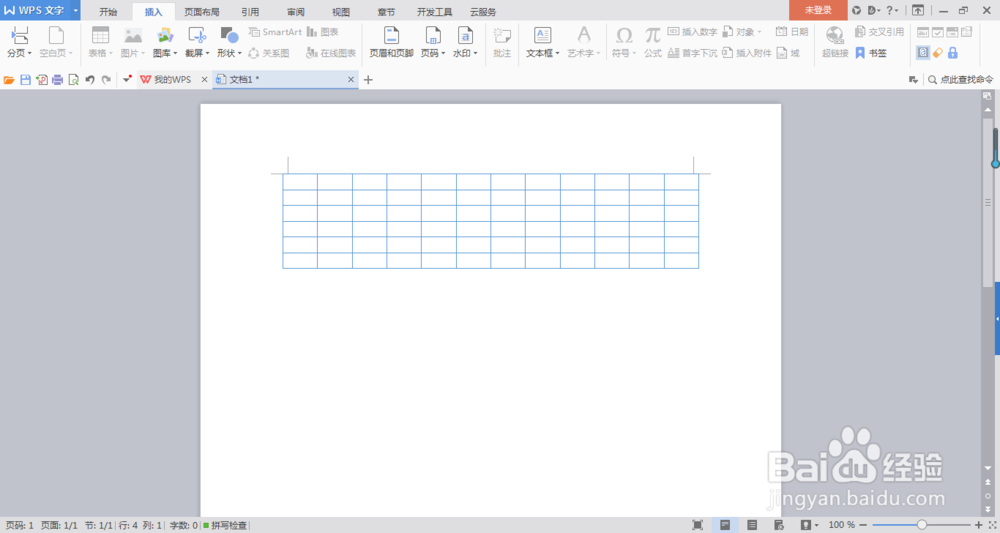Image resolution: width=1000 pixels, height=533 pixels.
Task: Insert a 空白页 blank page
Action: click(56, 43)
